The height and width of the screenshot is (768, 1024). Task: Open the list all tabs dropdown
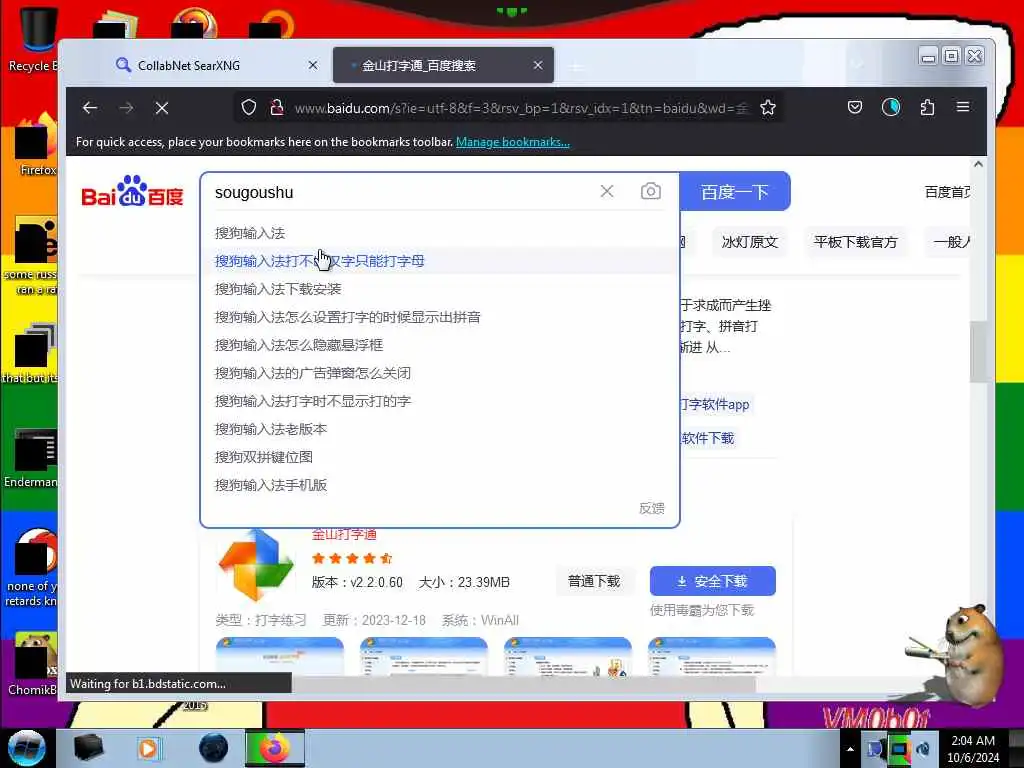click(857, 65)
